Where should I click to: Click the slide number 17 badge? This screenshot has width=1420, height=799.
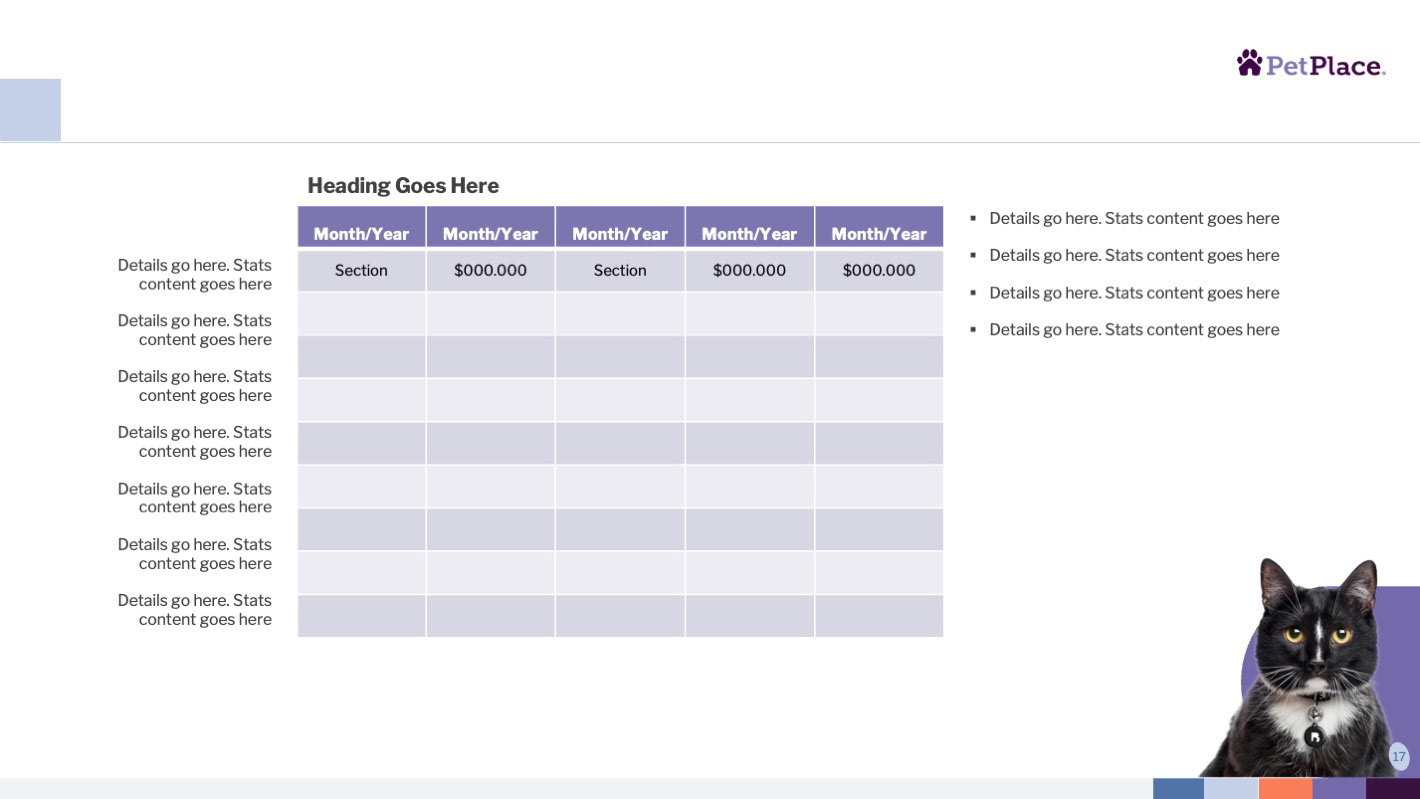coord(1398,756)
